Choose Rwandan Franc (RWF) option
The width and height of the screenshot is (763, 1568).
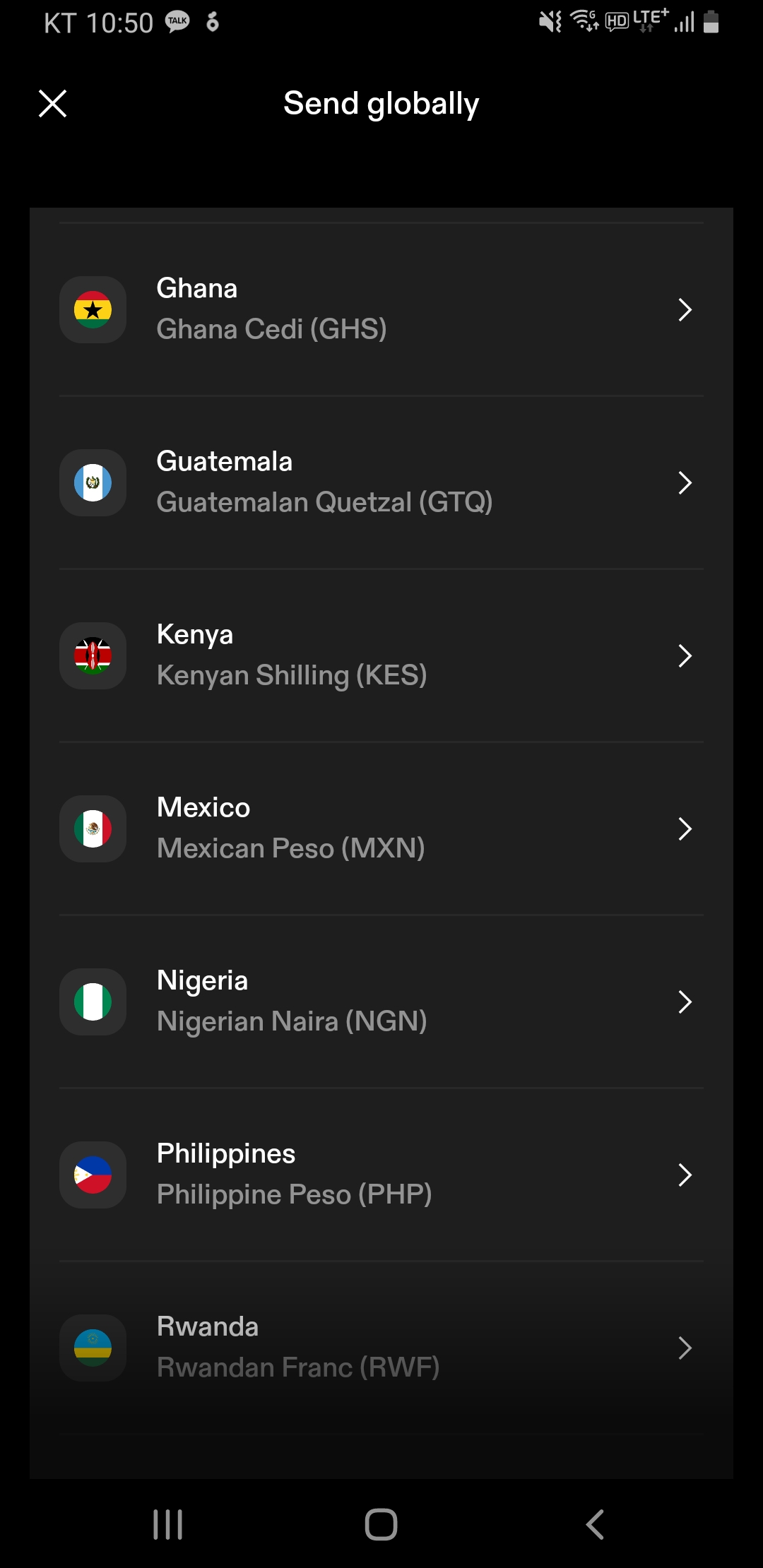pyautogui.click(x=297, y=1367)
